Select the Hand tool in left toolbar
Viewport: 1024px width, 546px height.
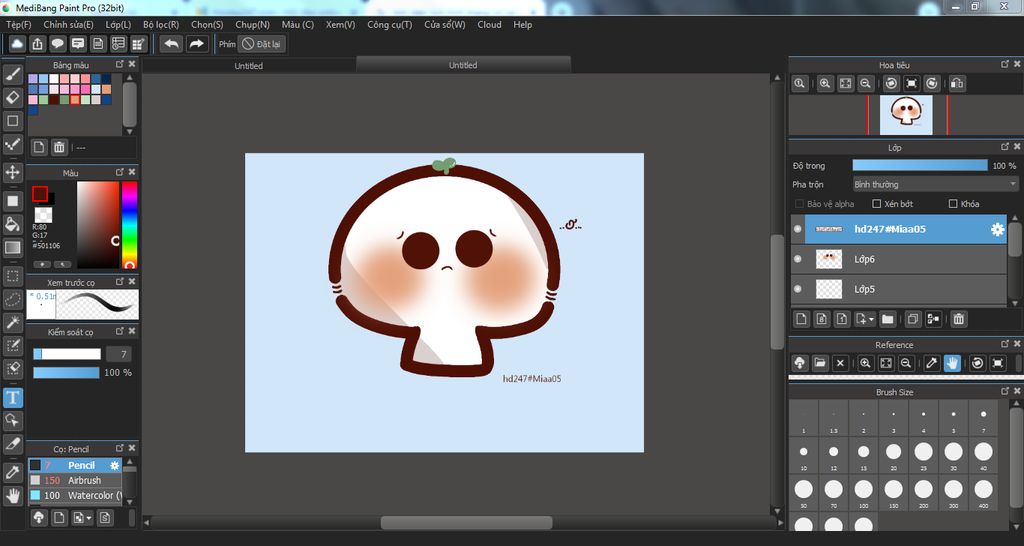pos(12,495)
